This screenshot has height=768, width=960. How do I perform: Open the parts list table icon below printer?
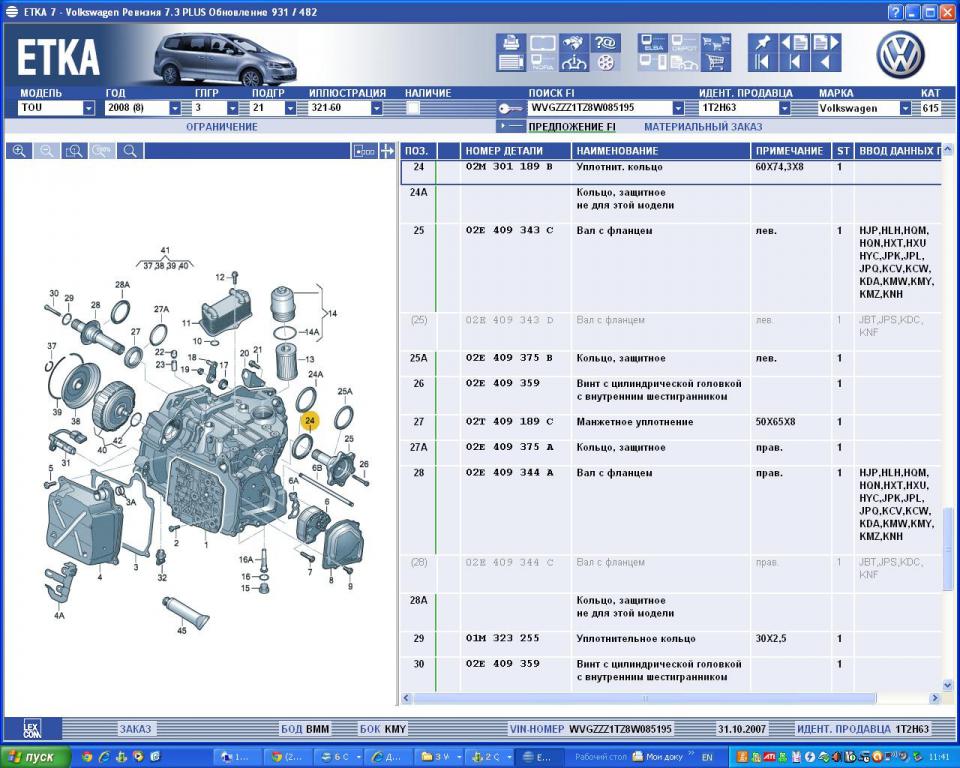click(x=511, y=62)
